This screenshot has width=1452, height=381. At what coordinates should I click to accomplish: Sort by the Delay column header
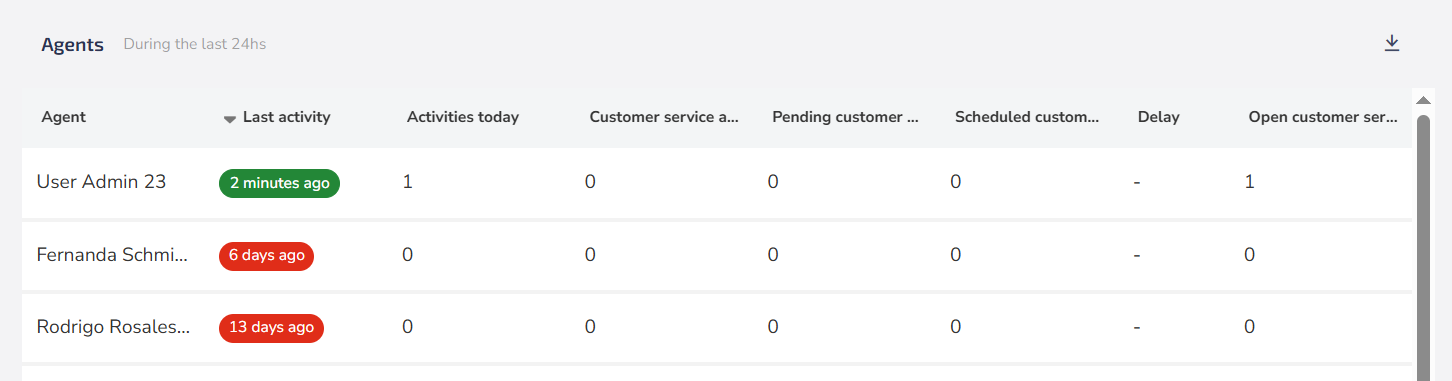tap(1158, 117)
